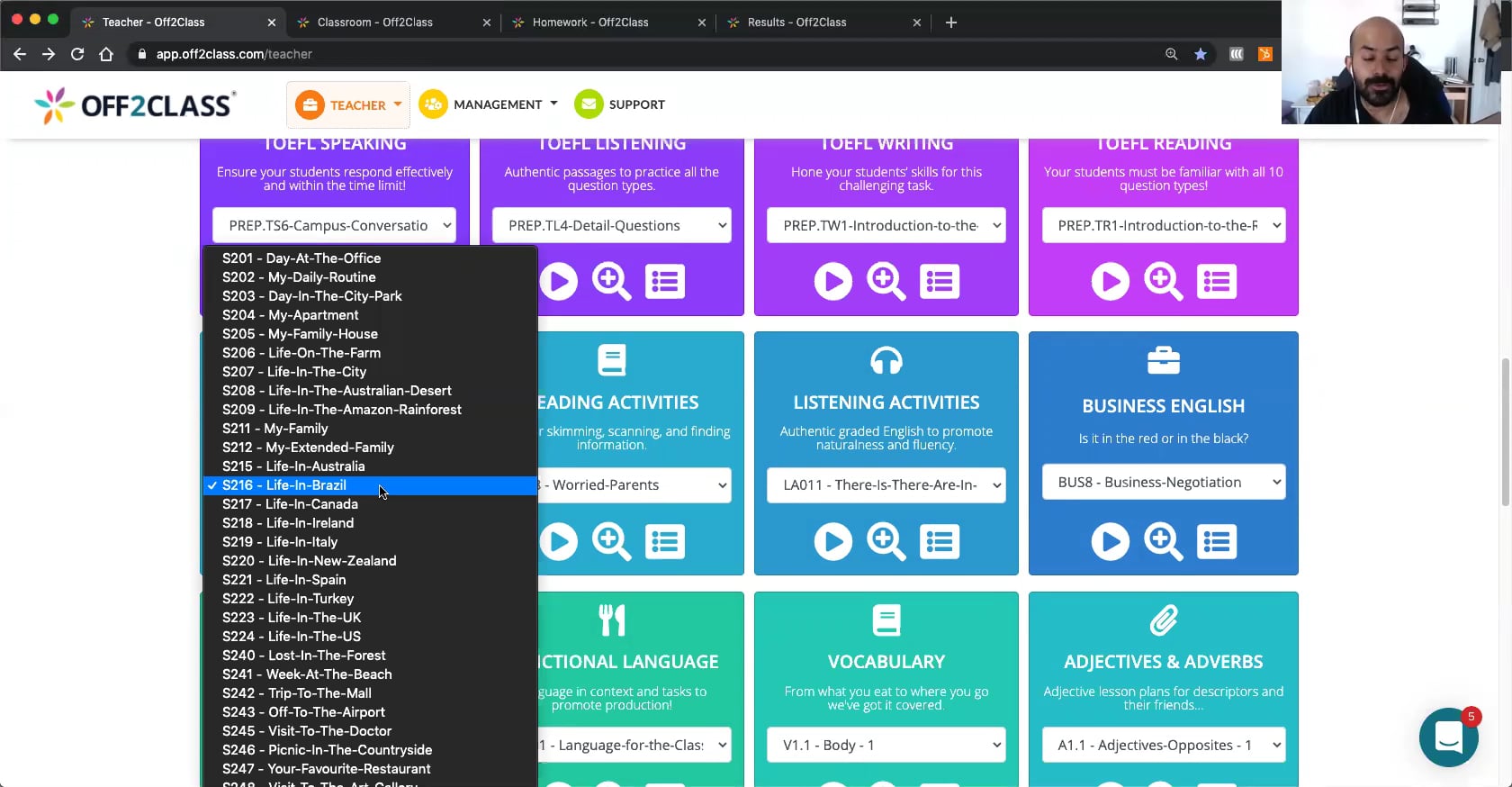Open PREP.TL4-Detail-Questions dropdown
The height and width of the screenshot is (787, 1512).
point(611,226)
